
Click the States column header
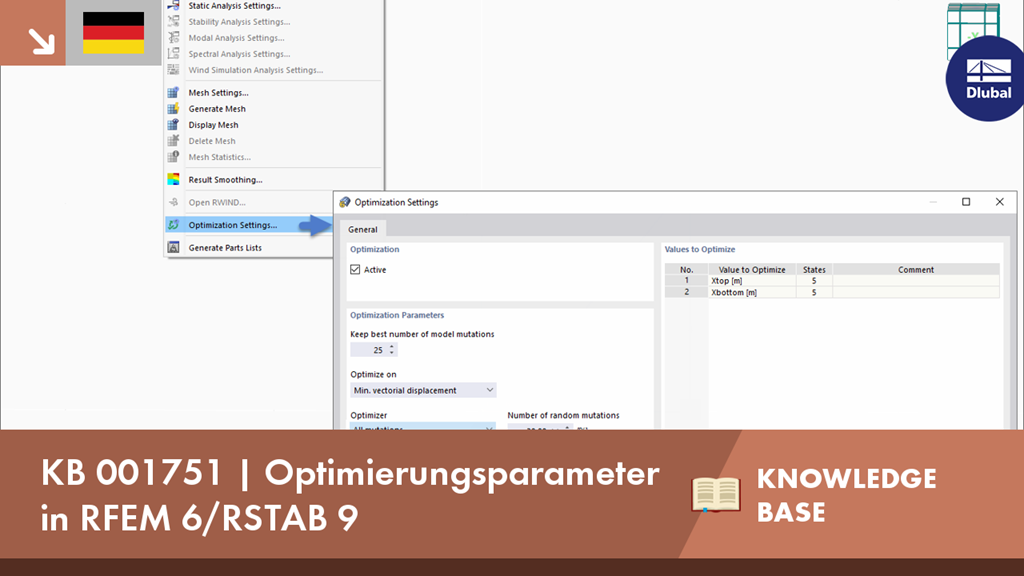814,269
